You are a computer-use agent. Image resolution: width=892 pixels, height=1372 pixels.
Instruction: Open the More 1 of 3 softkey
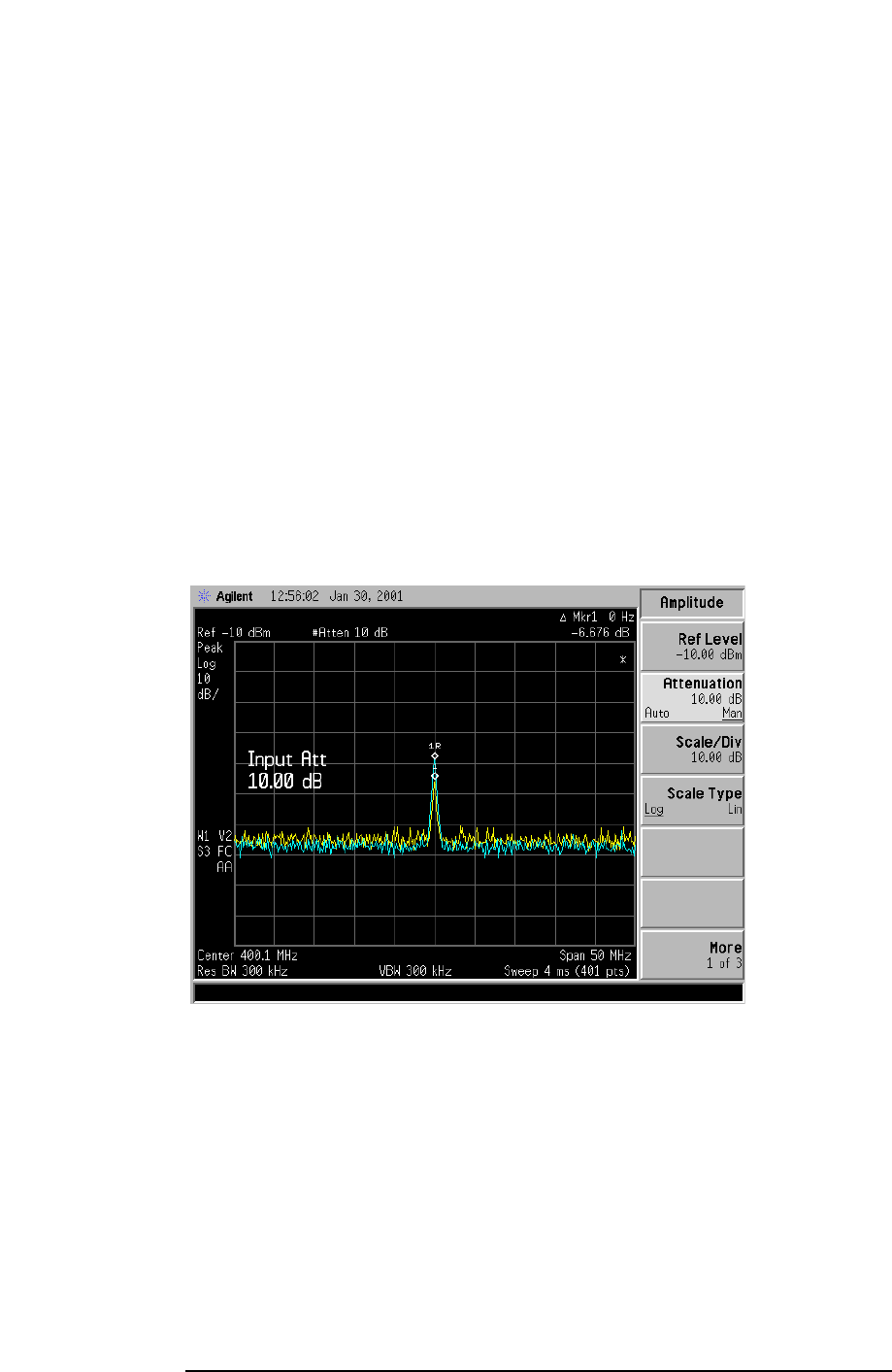pyautogui.click(x=692, y=954)
